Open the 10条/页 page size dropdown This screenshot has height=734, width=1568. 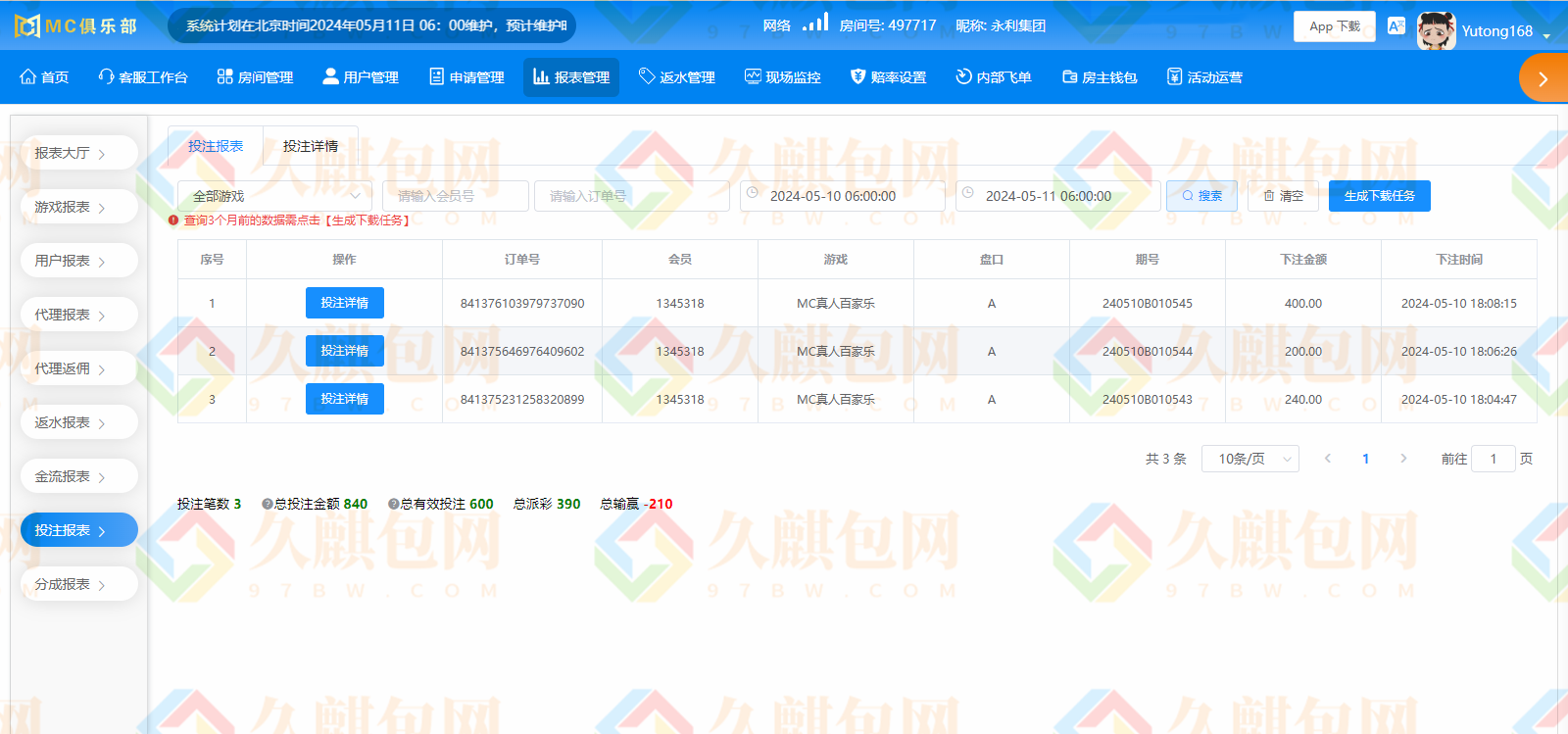(x=1250, y=459)
